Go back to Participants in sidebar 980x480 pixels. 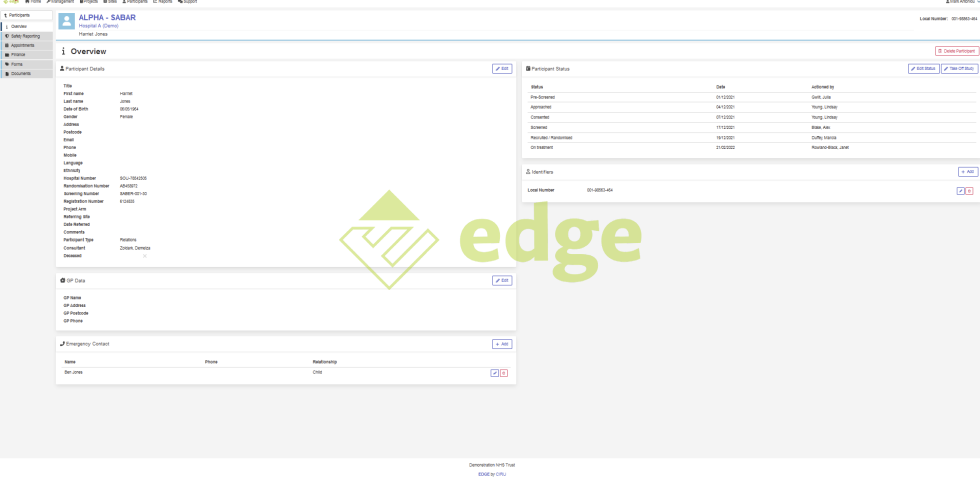click(x=26, y=15)
